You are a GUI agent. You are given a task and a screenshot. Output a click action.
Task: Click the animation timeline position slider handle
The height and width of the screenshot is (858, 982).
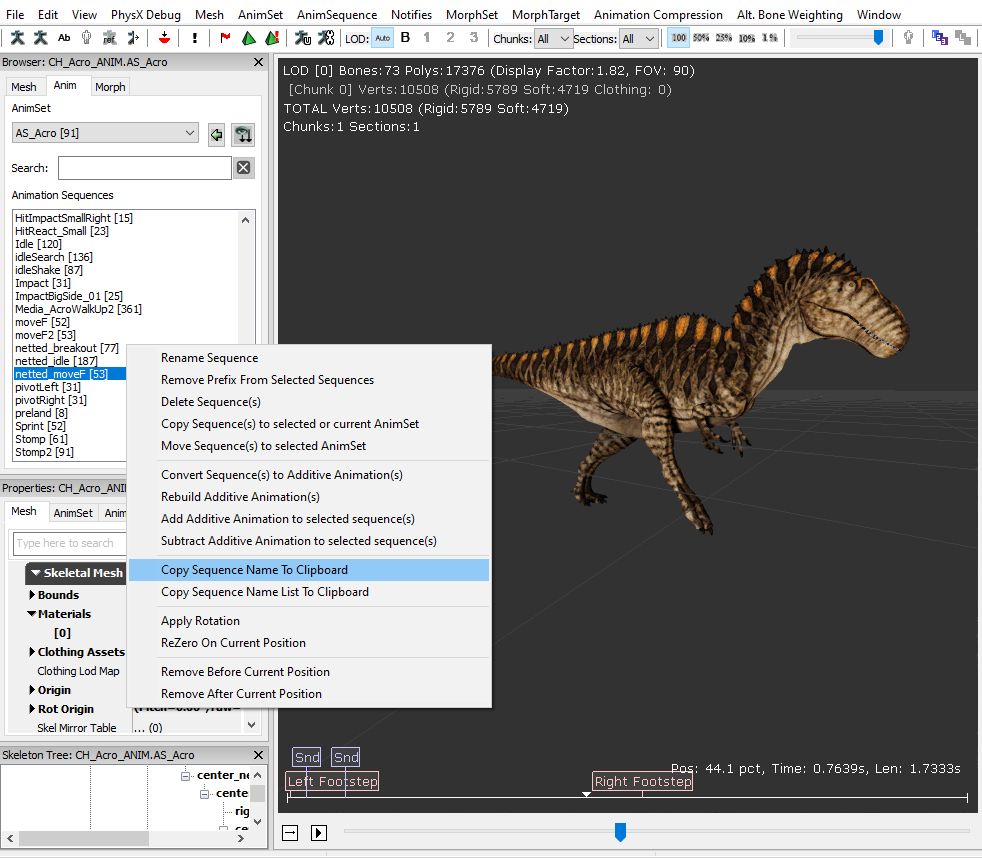click(x=620, y=831)
